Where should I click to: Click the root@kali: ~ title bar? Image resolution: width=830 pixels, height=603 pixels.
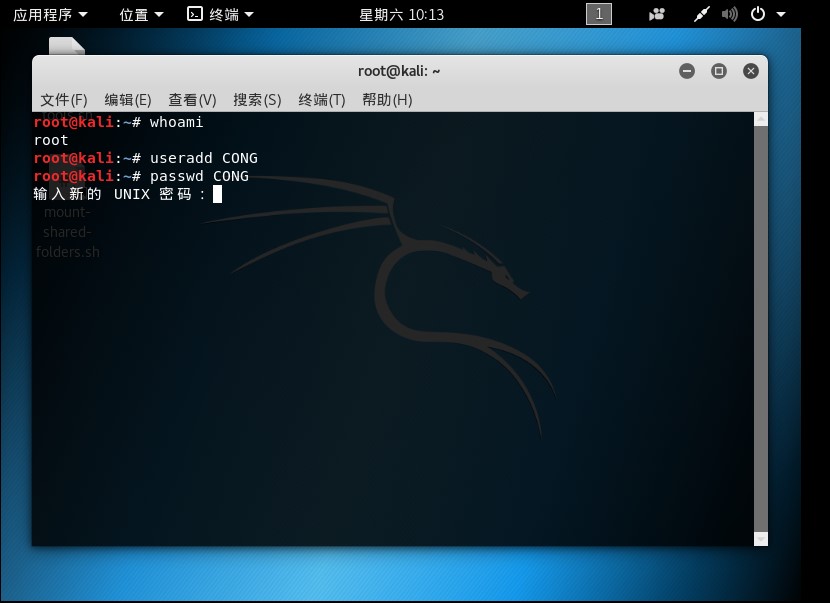coord(400,71)
